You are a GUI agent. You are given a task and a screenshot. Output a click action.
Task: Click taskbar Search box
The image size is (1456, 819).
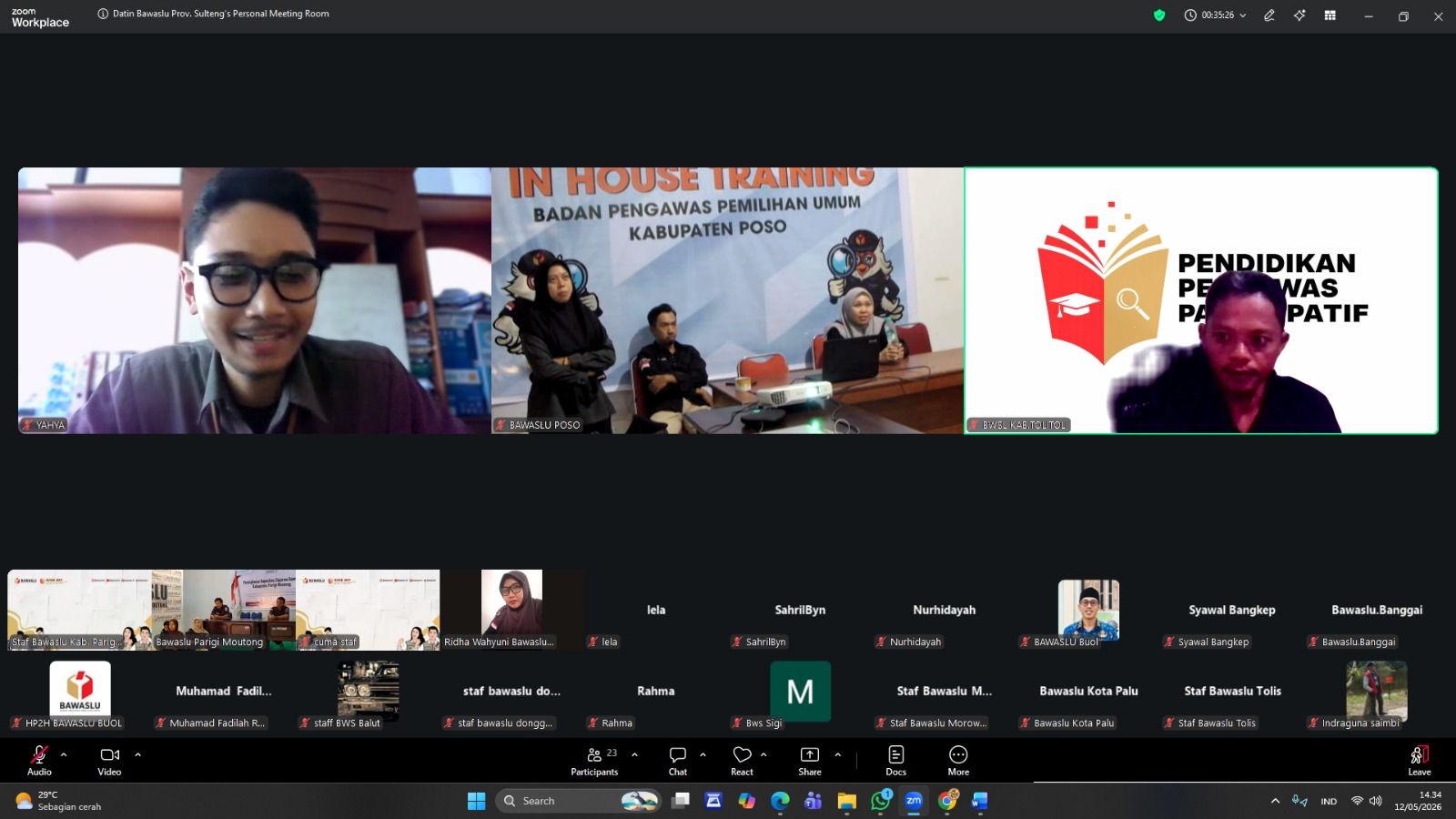[579, 801]
